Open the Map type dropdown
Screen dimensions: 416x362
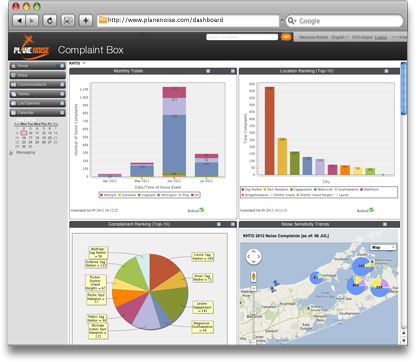(383, 247)
